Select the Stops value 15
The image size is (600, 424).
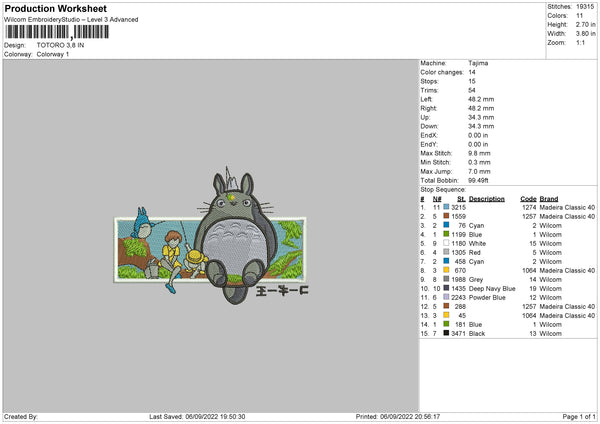pyautogui.click(x=472, y=81)
